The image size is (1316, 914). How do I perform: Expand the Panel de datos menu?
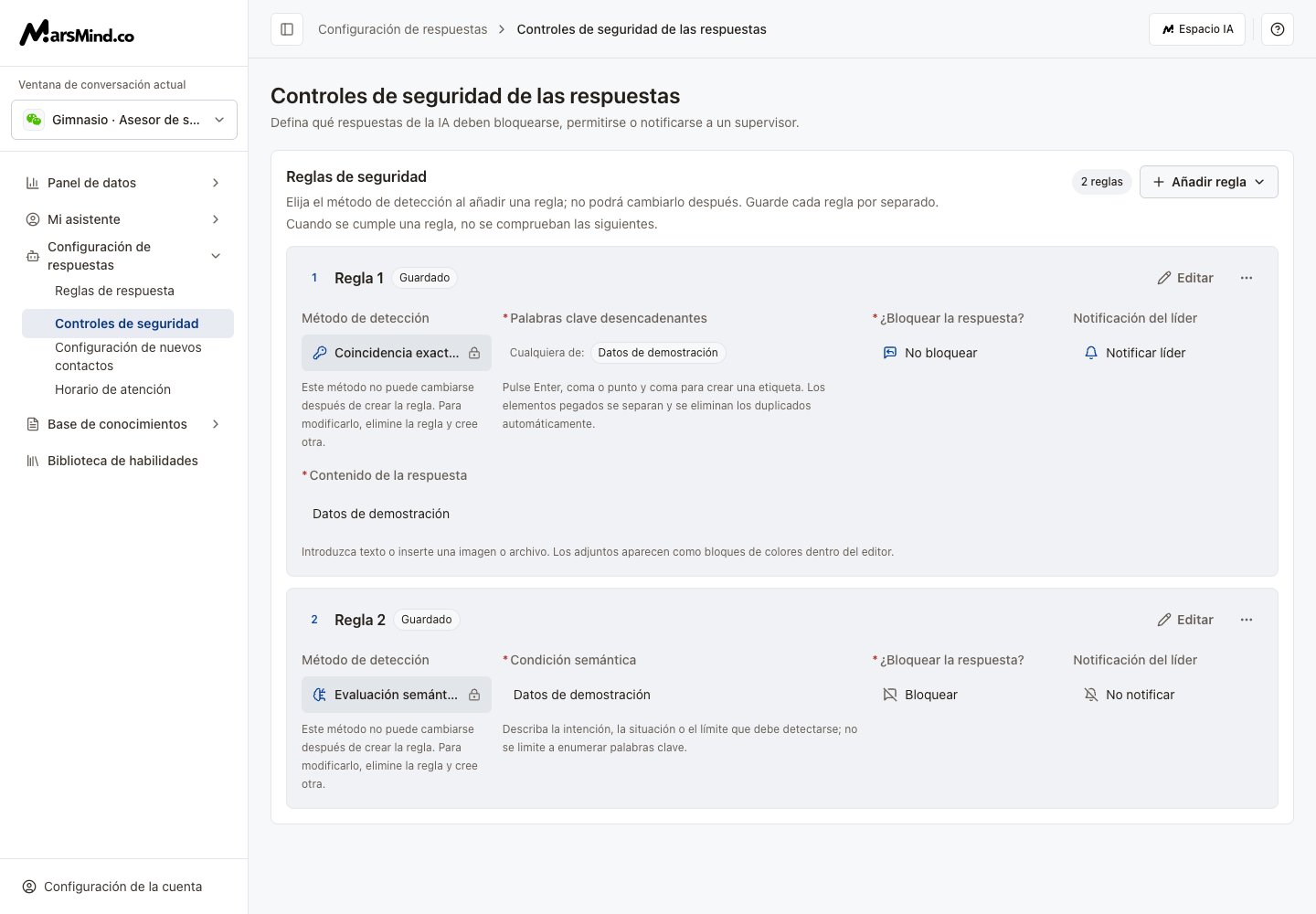point(216,183)
